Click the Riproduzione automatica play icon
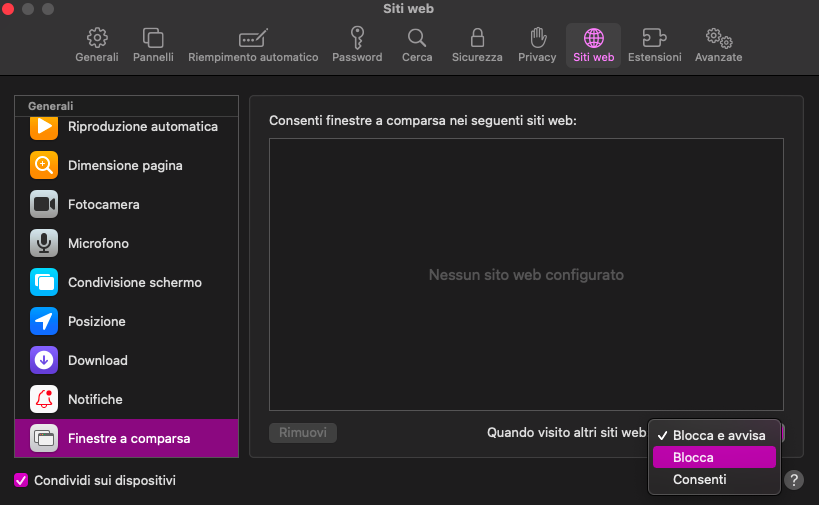Screen dimensions: 819x505 44,127
